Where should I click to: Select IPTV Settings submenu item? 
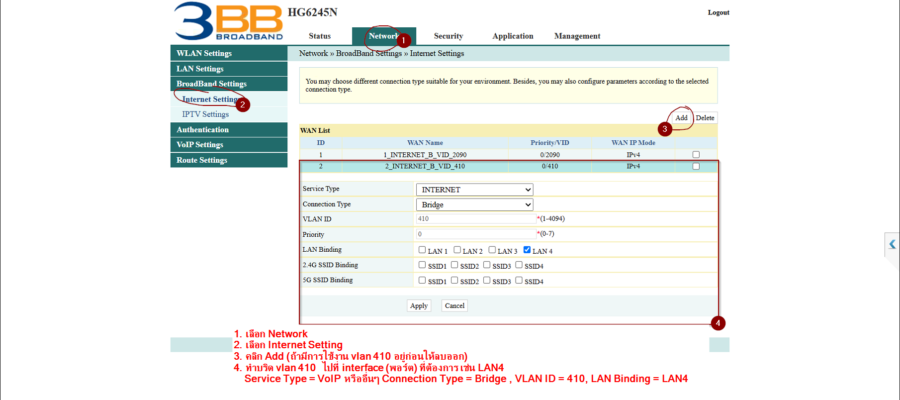pos(205,114)
